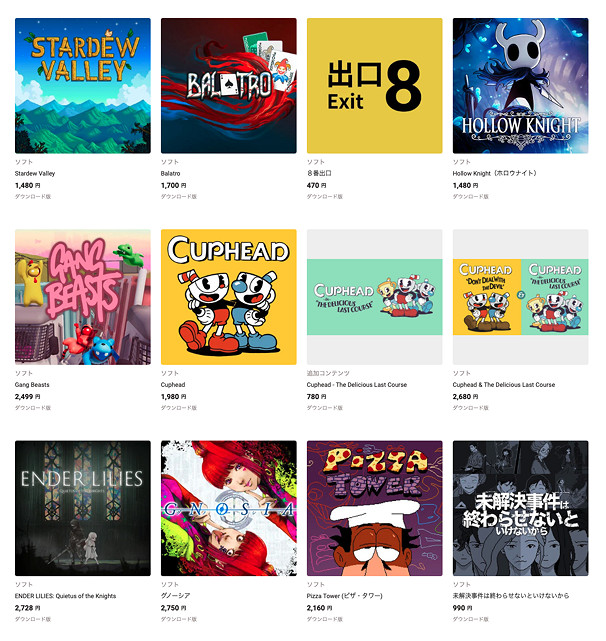606x641 pixels.
Task: Open the Cuphead - The Delicious Last Course title
Action: point(357,385)
